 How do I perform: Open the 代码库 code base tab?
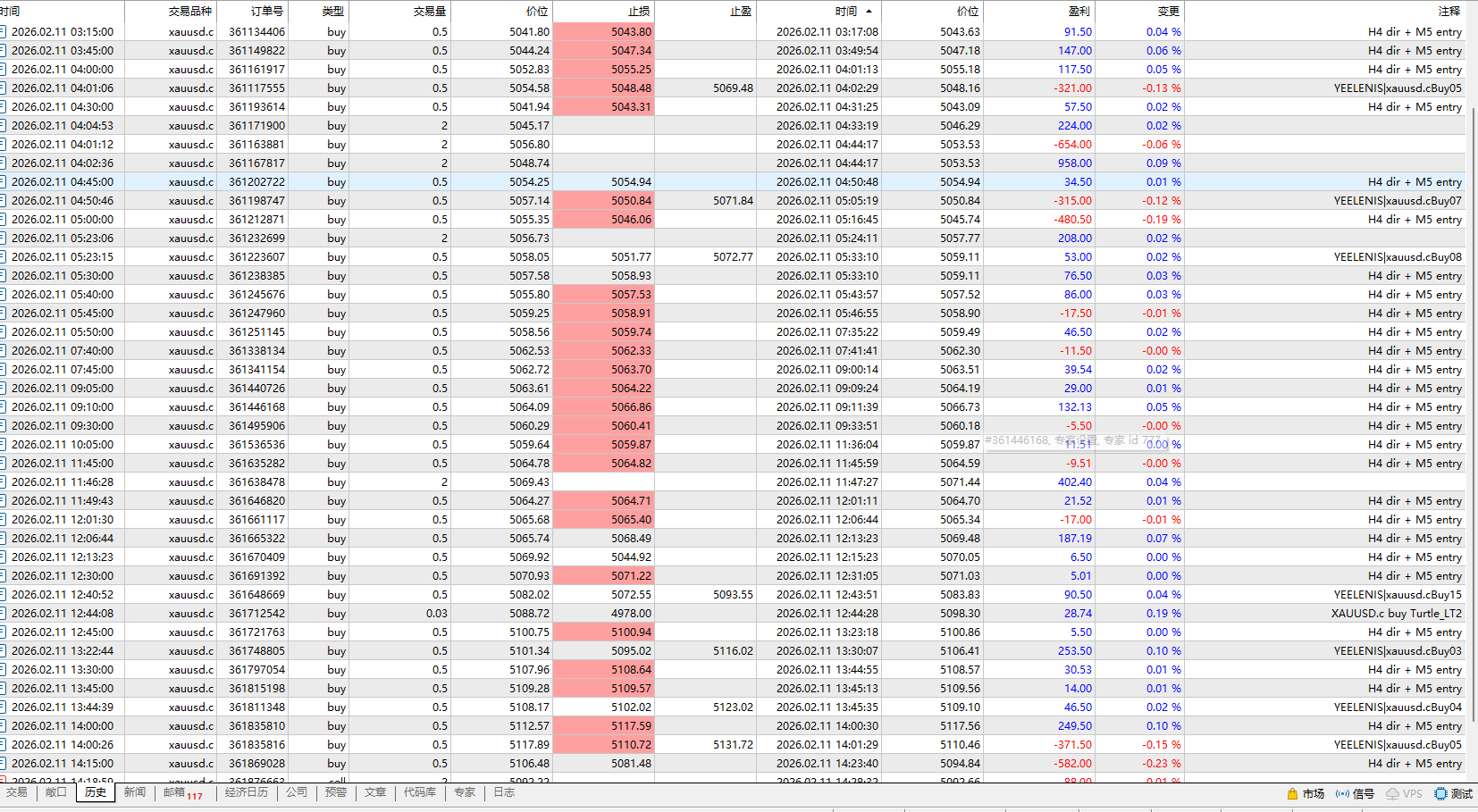[x=420, y=792]
